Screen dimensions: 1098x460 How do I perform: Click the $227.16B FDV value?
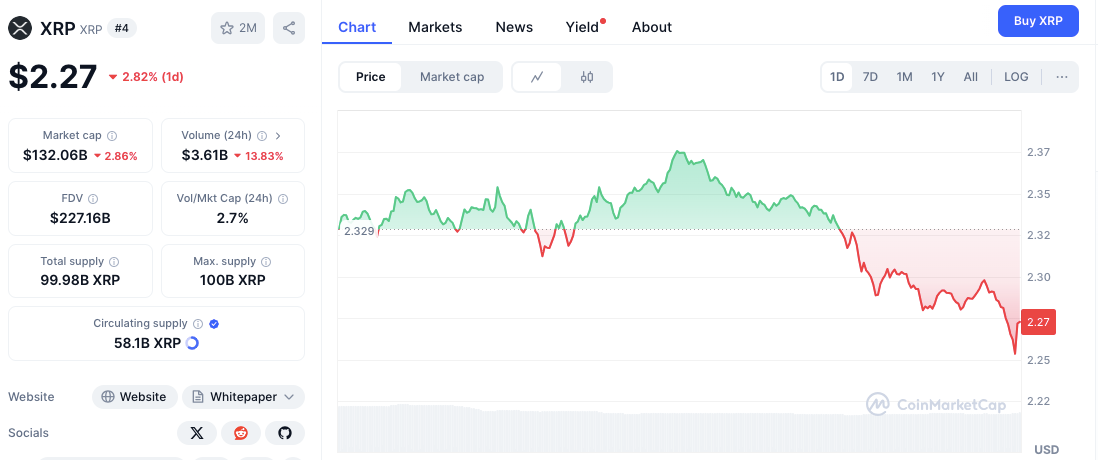(x=81, y=218)
